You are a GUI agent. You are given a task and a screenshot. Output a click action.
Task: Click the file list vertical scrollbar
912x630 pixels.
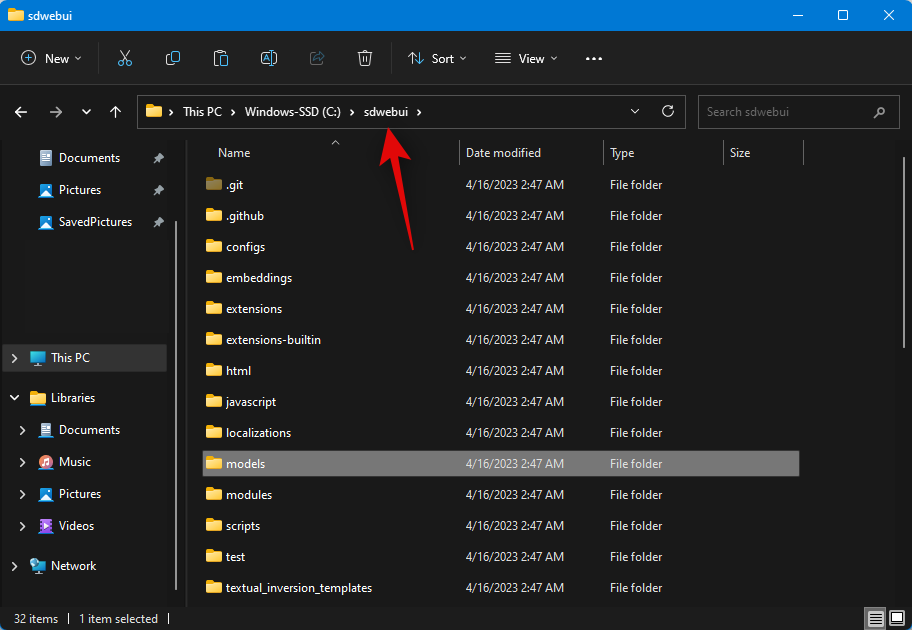[904, 250]
